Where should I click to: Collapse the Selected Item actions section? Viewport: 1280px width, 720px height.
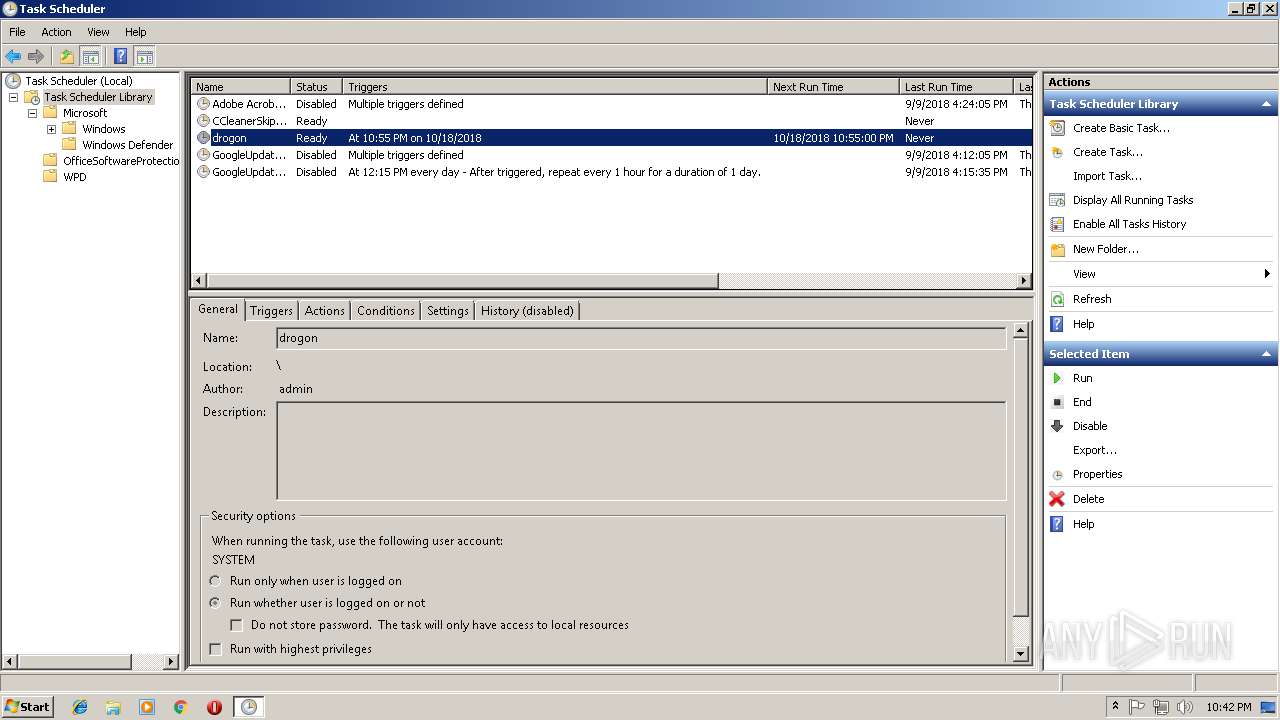pyautogui.click(x=1267, y=354)
